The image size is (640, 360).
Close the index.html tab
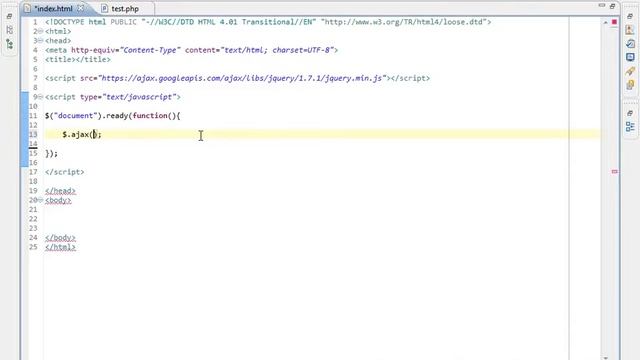(x=81, y=8)
